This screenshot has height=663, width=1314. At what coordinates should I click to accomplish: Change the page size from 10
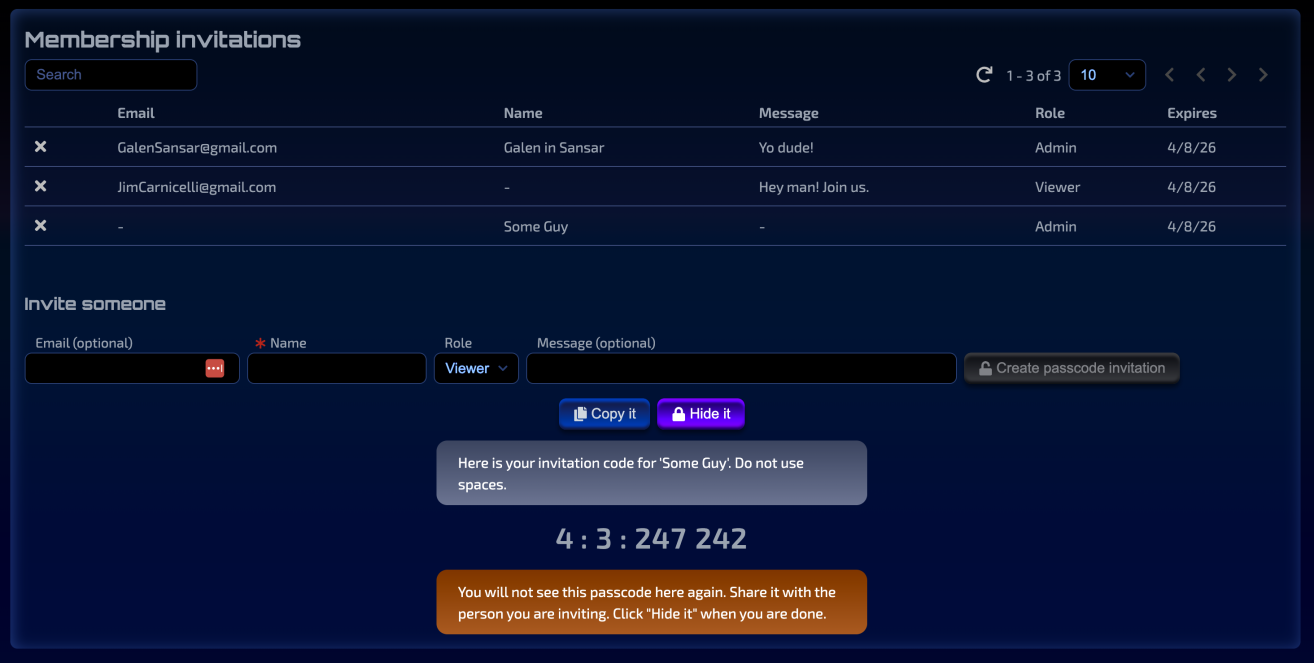point(1107,74)
